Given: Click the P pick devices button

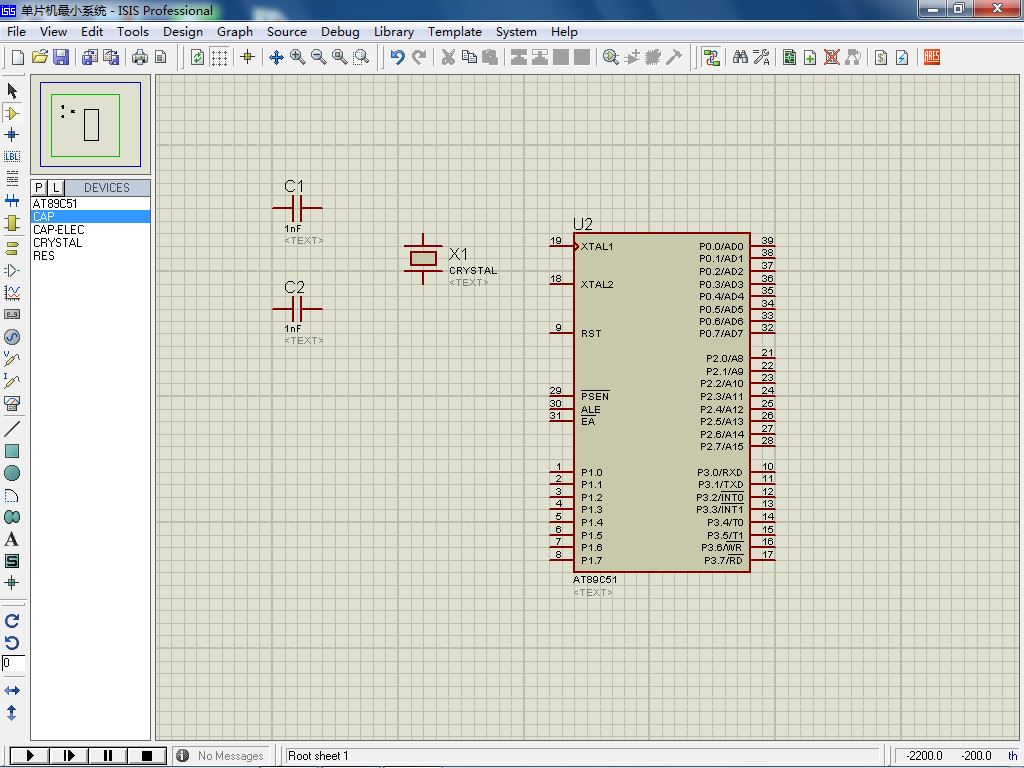Looking at the screenshot, I should click(x=39, y=187).
